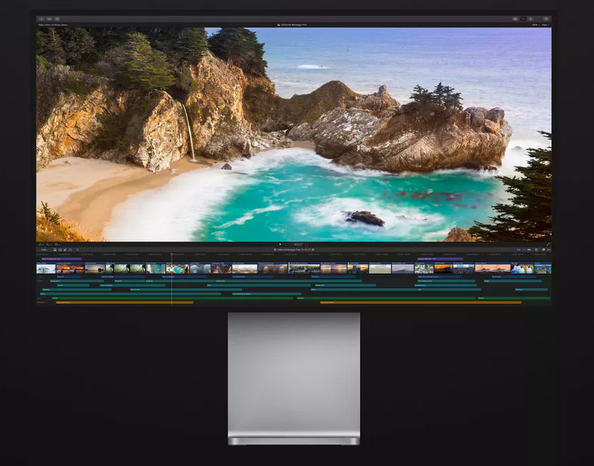Select the purple title clip at the timeline's left

pos(61,259)
